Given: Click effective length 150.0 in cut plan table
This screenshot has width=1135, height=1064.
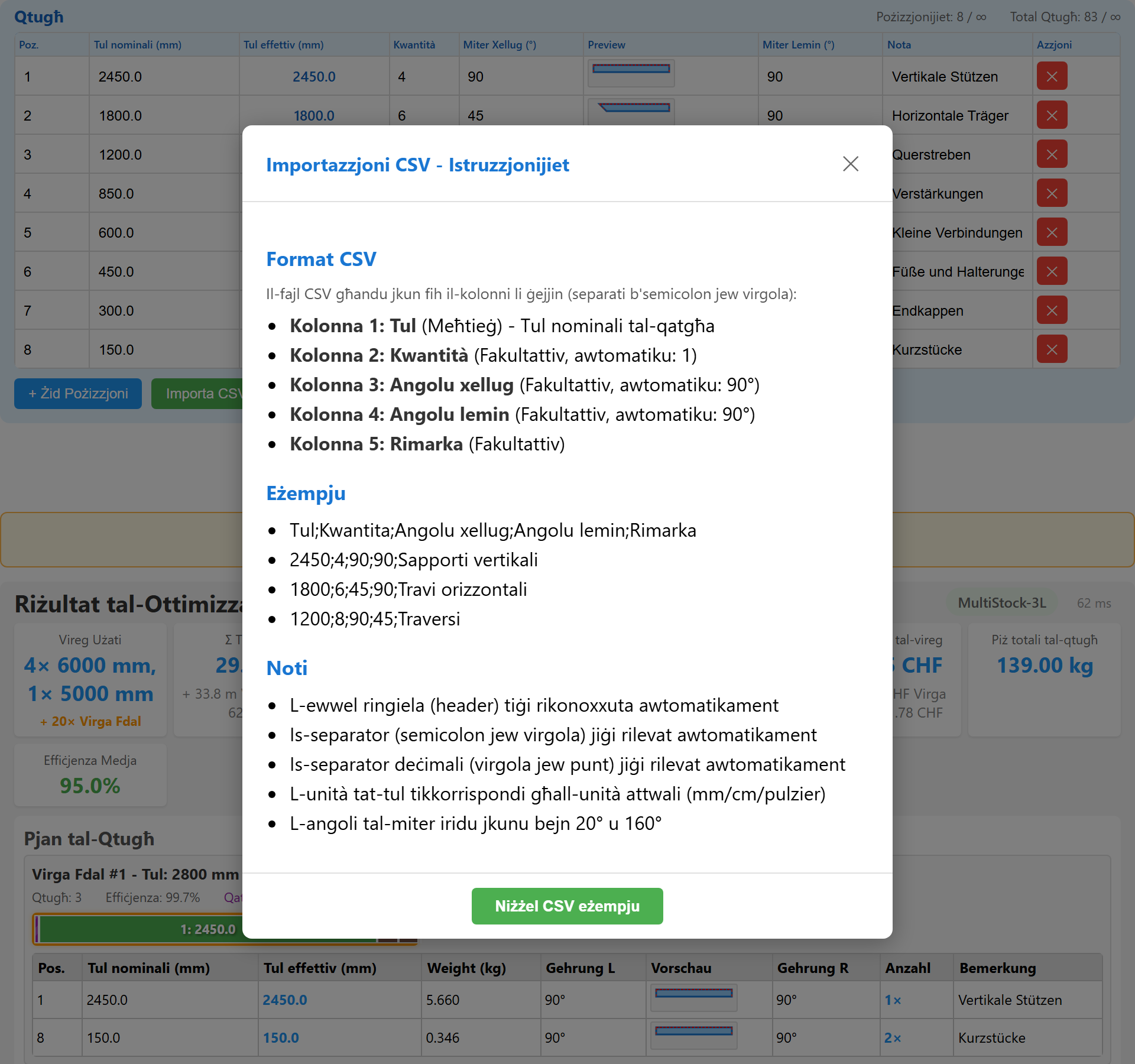Looking at the screenshot, I should click(x=280, y=1038).
